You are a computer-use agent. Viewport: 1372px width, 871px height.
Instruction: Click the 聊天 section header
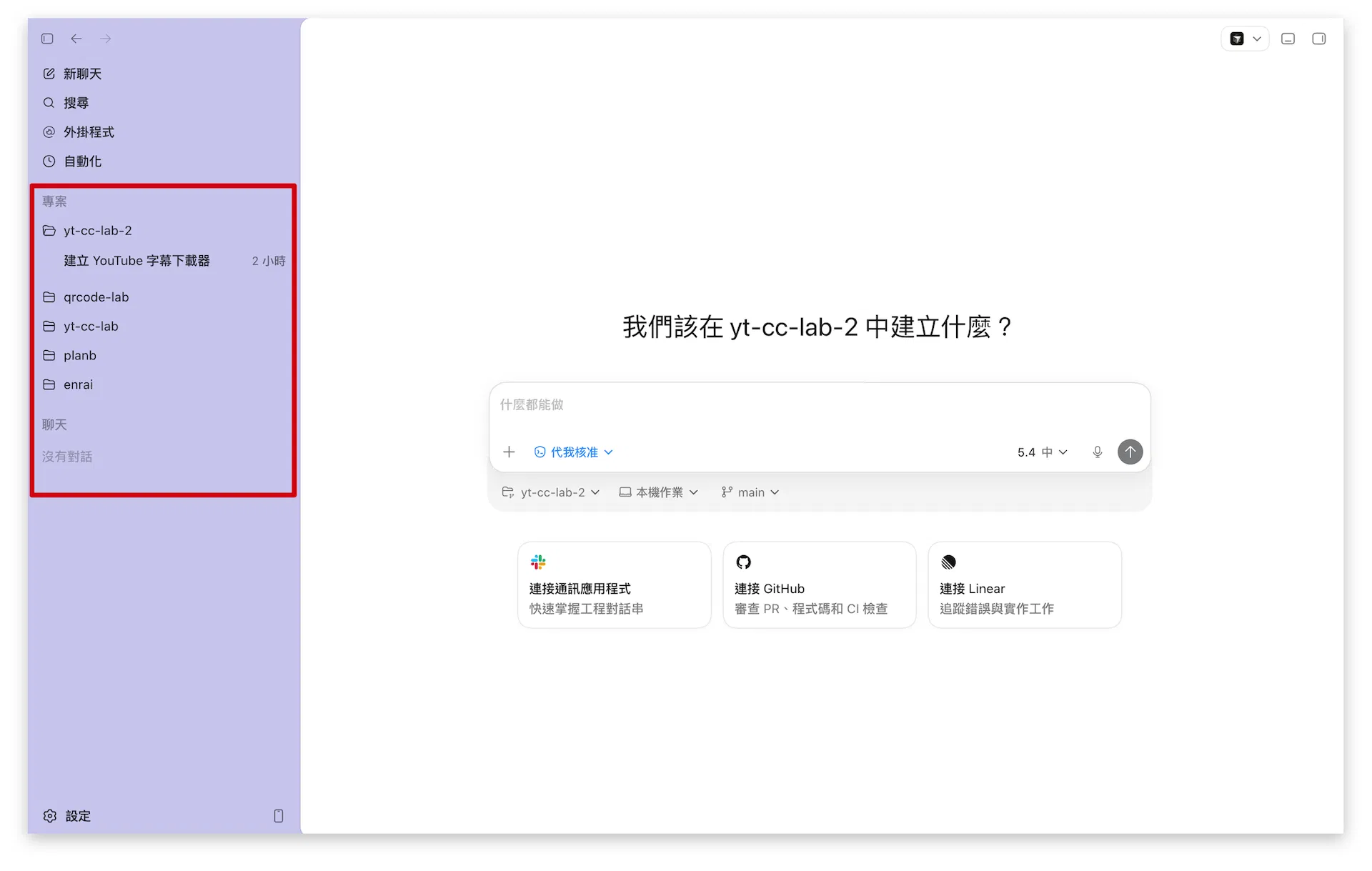click(x=54, y=425)
